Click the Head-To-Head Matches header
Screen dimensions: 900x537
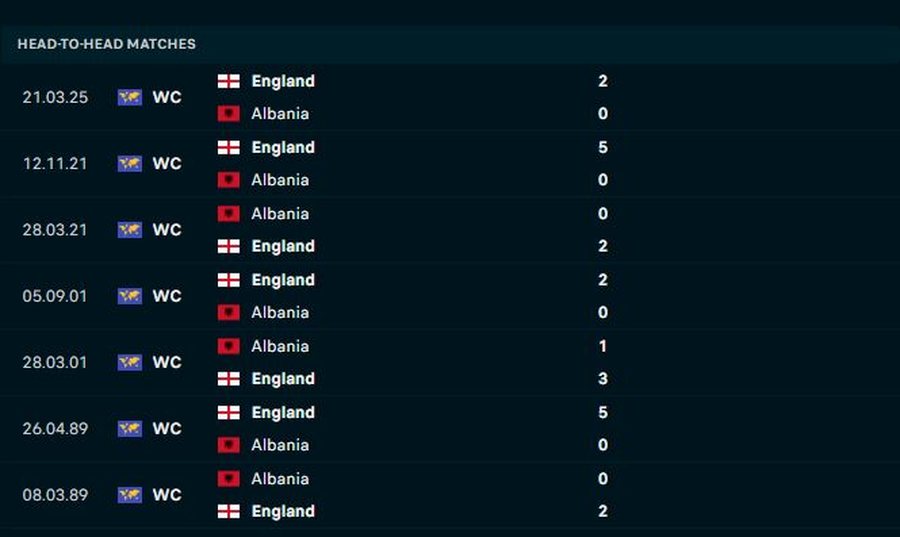107,44
